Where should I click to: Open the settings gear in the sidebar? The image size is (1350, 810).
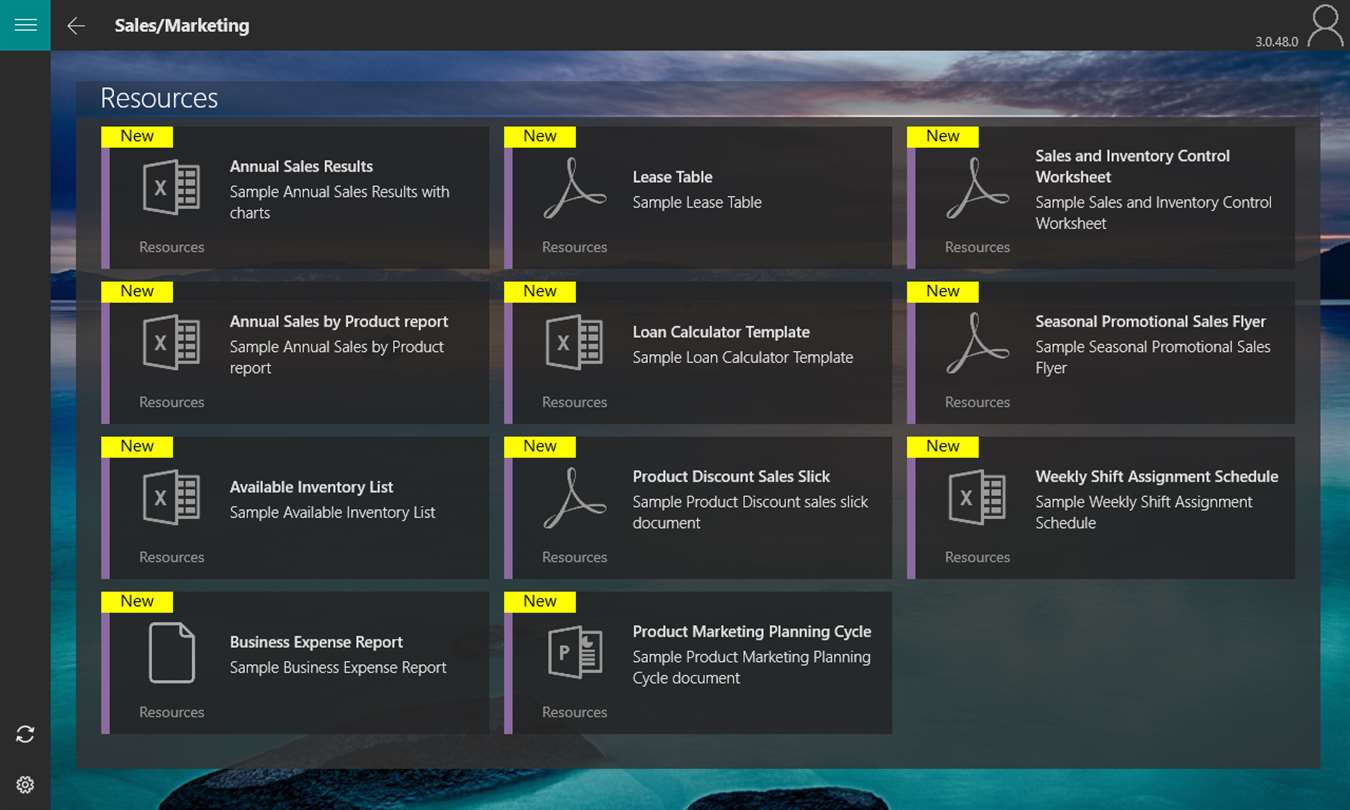tap(25, 785)
